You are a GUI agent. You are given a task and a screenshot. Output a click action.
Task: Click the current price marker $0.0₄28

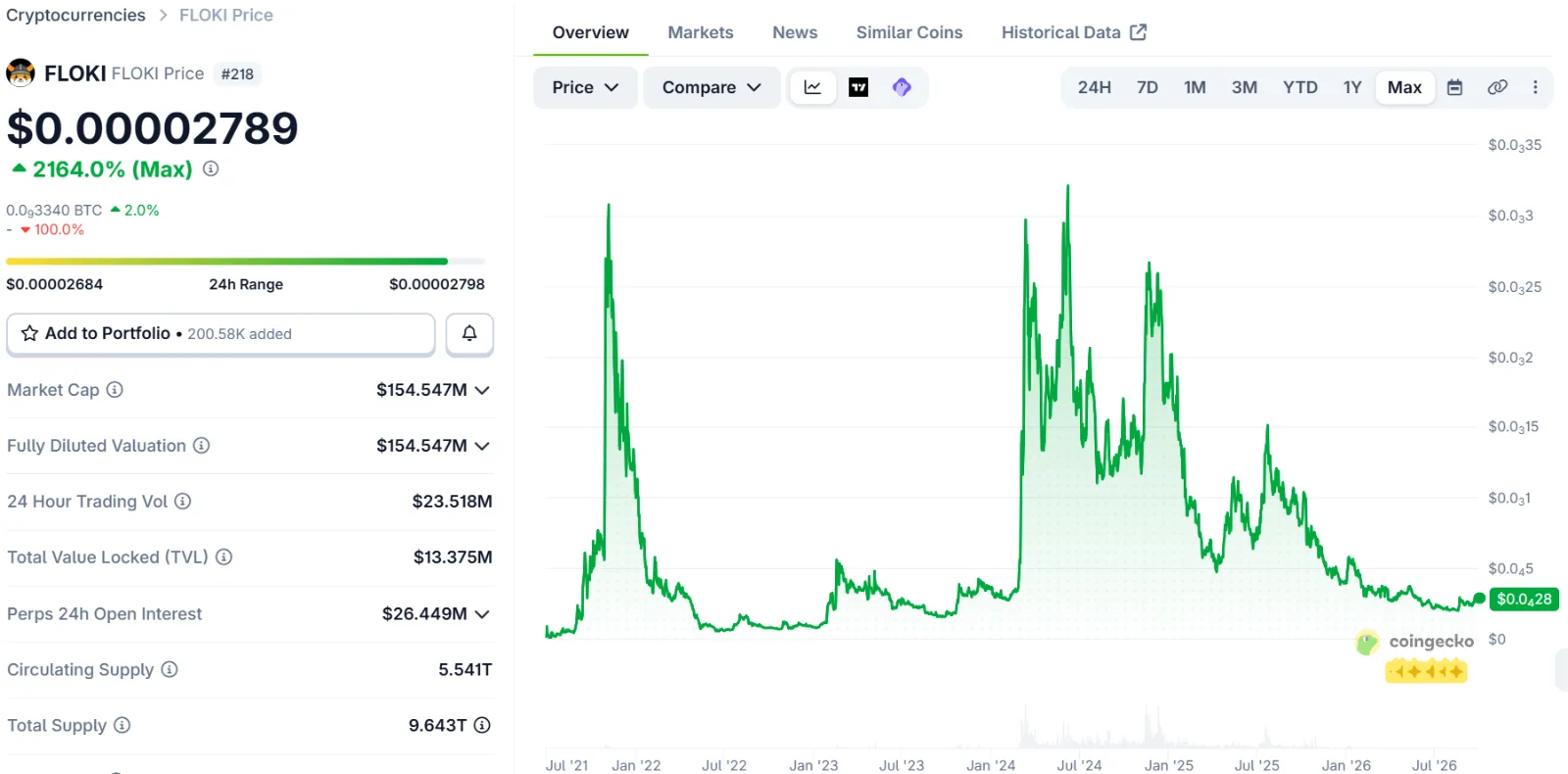[1524, 599]
